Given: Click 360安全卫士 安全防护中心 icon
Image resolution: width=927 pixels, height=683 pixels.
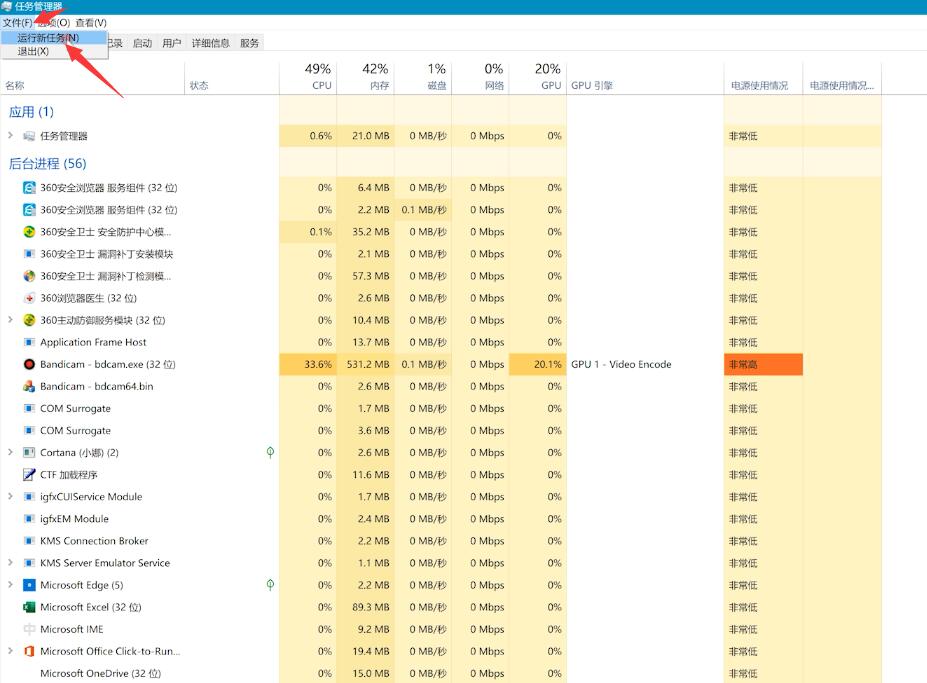Looking at the screenshot, I should (x=29, y=232).
